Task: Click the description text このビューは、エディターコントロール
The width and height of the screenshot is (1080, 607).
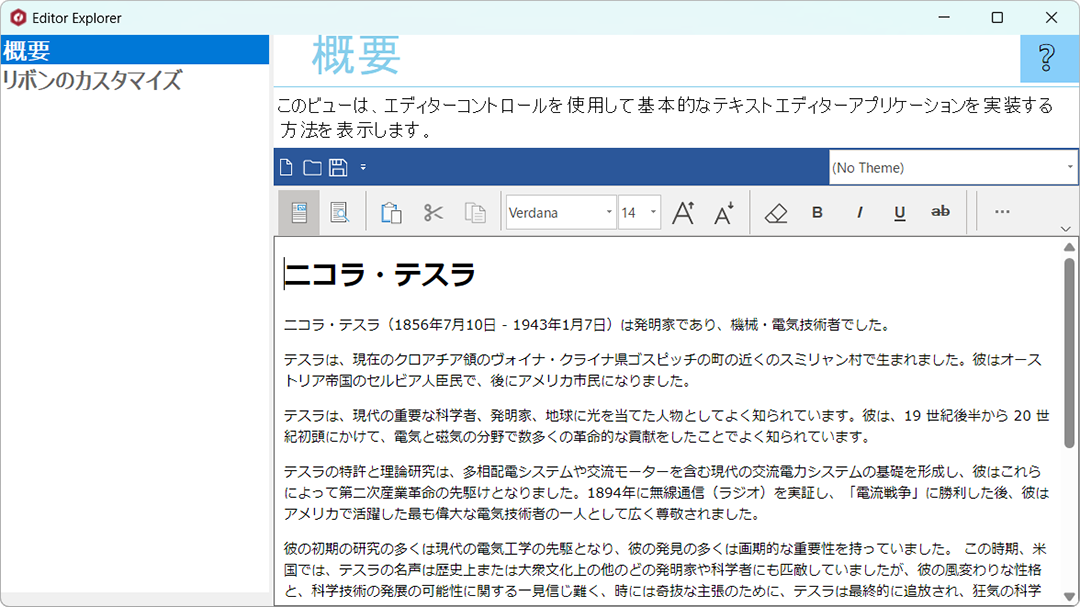Action: point(665,117)
